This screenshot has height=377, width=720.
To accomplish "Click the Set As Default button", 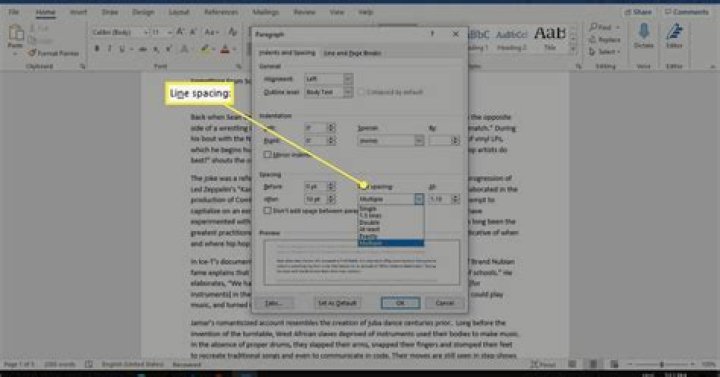I will (337, 303).
